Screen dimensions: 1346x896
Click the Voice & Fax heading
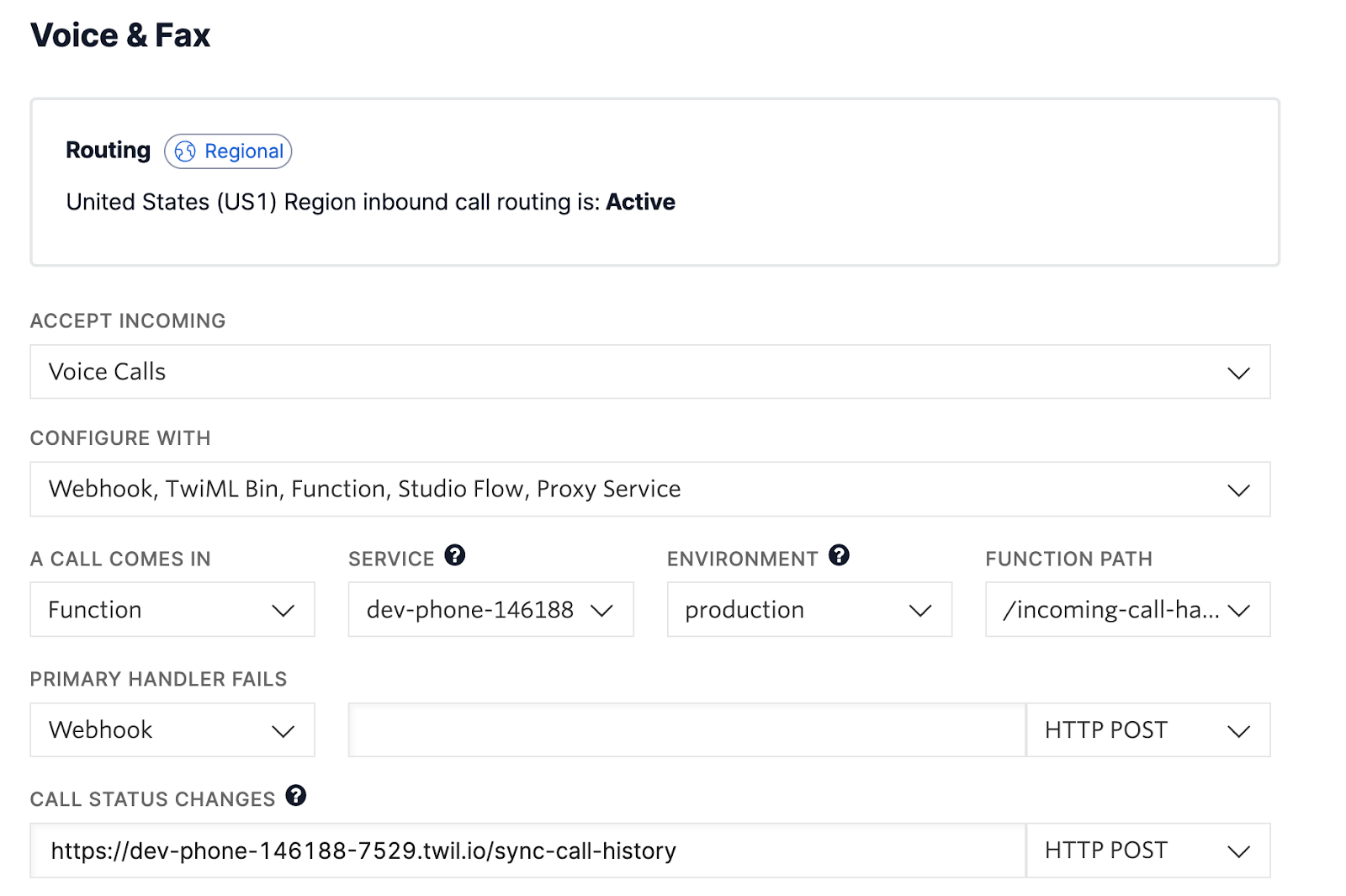(120, 35)
